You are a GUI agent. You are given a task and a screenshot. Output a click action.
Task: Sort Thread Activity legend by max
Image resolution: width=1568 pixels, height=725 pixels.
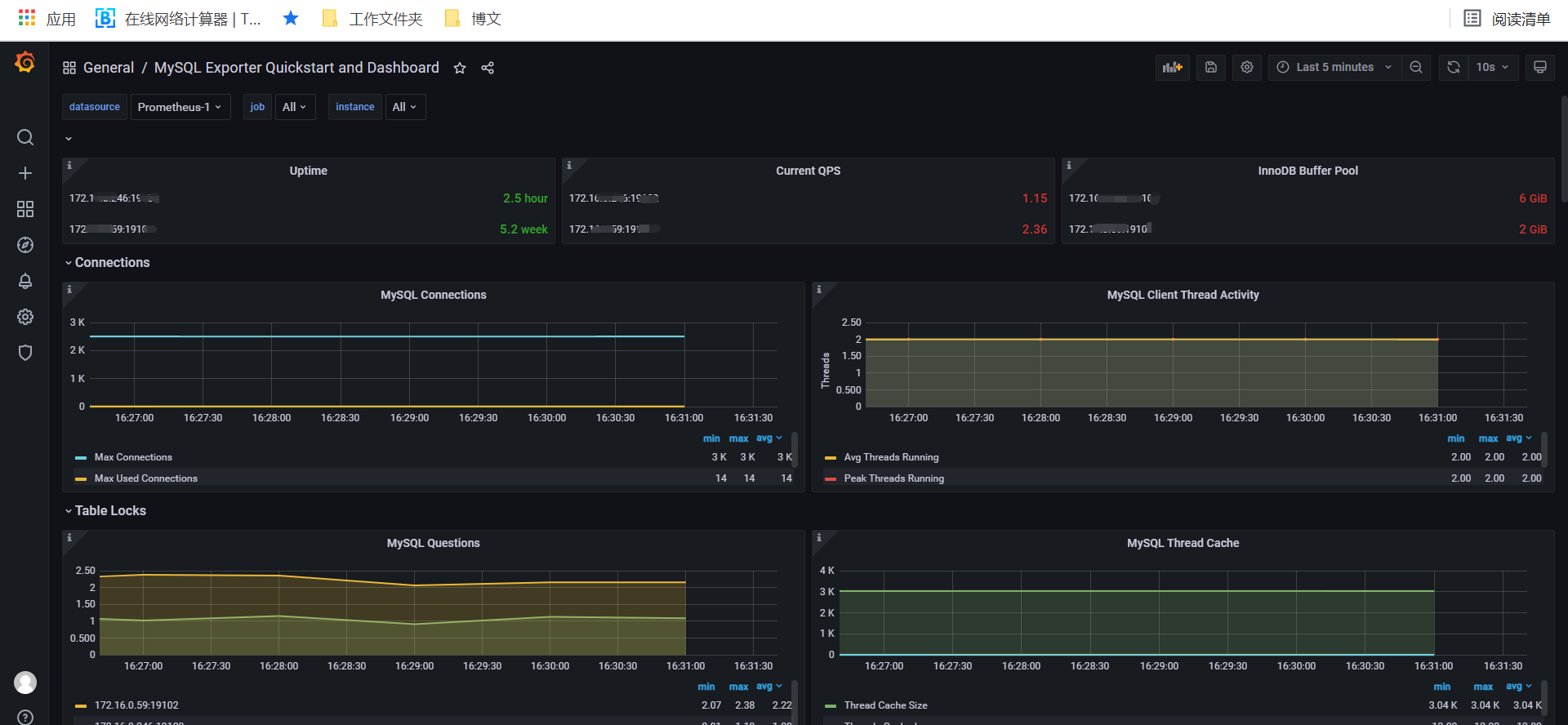1488,438
